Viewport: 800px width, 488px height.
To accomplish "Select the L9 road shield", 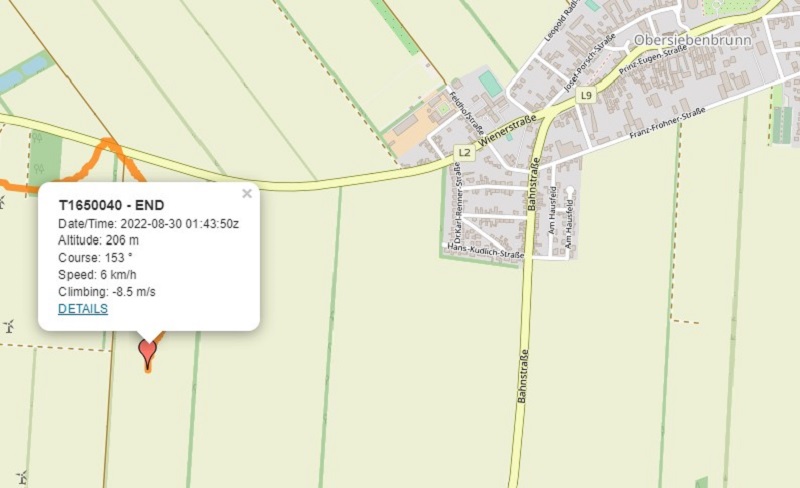I will pyautogui.click(x=586, y=95).
